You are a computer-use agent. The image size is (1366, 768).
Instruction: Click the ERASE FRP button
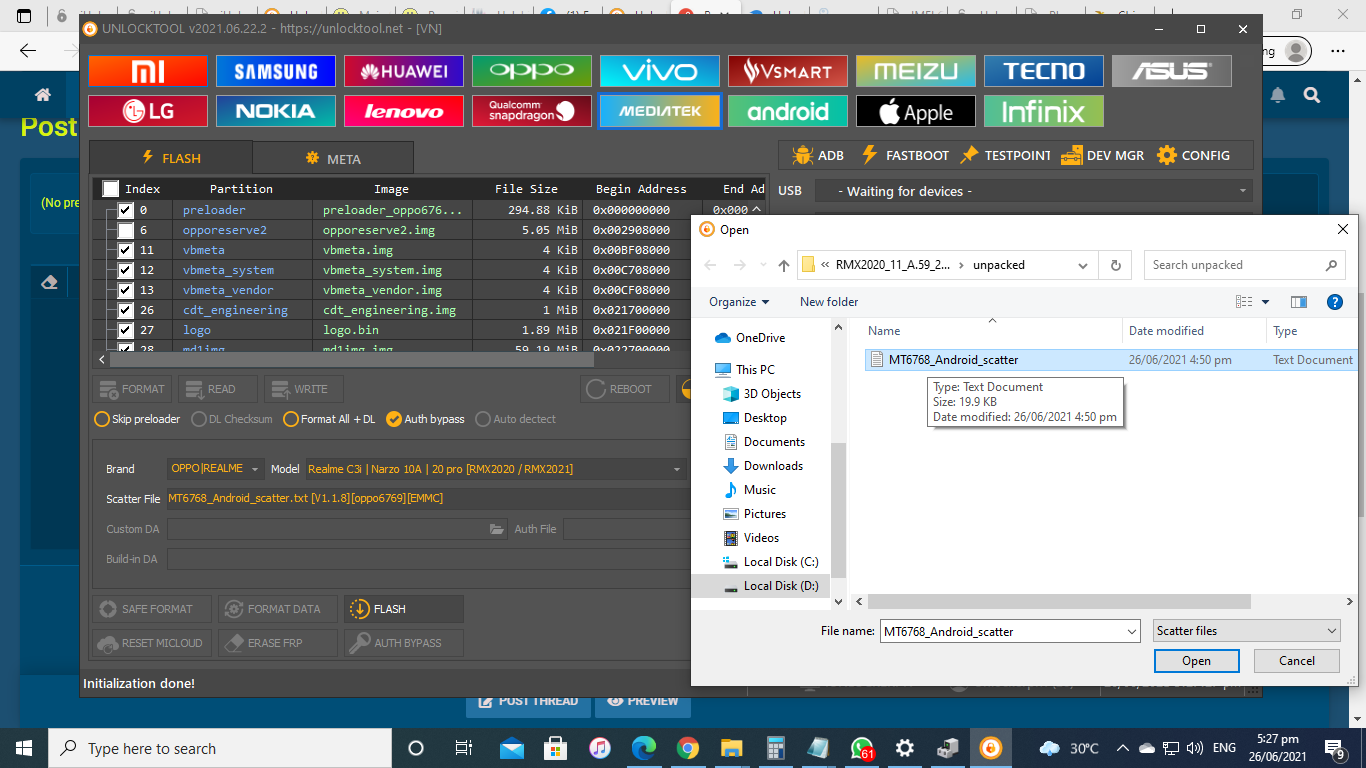pos(278,643)
